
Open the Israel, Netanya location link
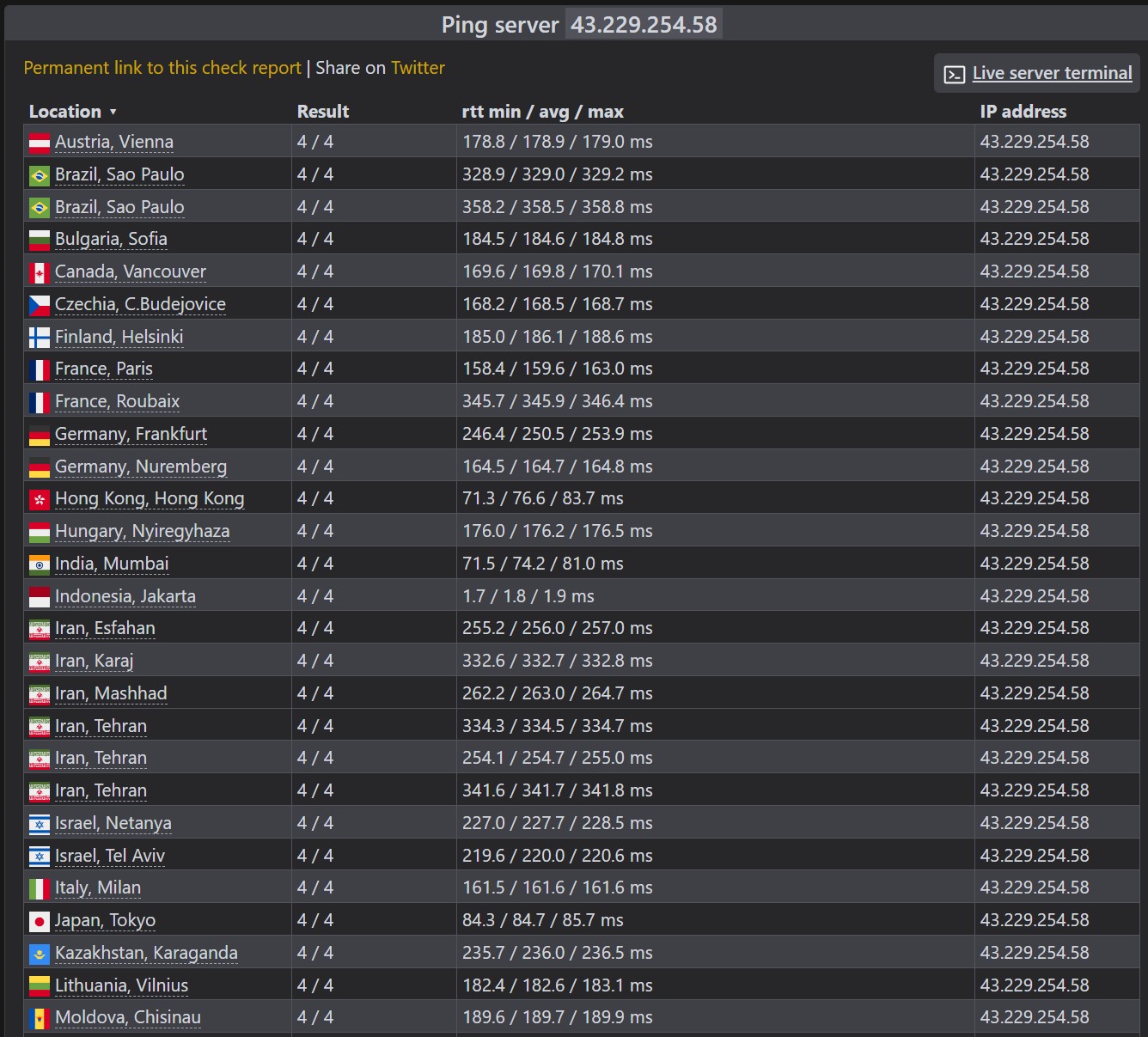click(x=113, y=823)
